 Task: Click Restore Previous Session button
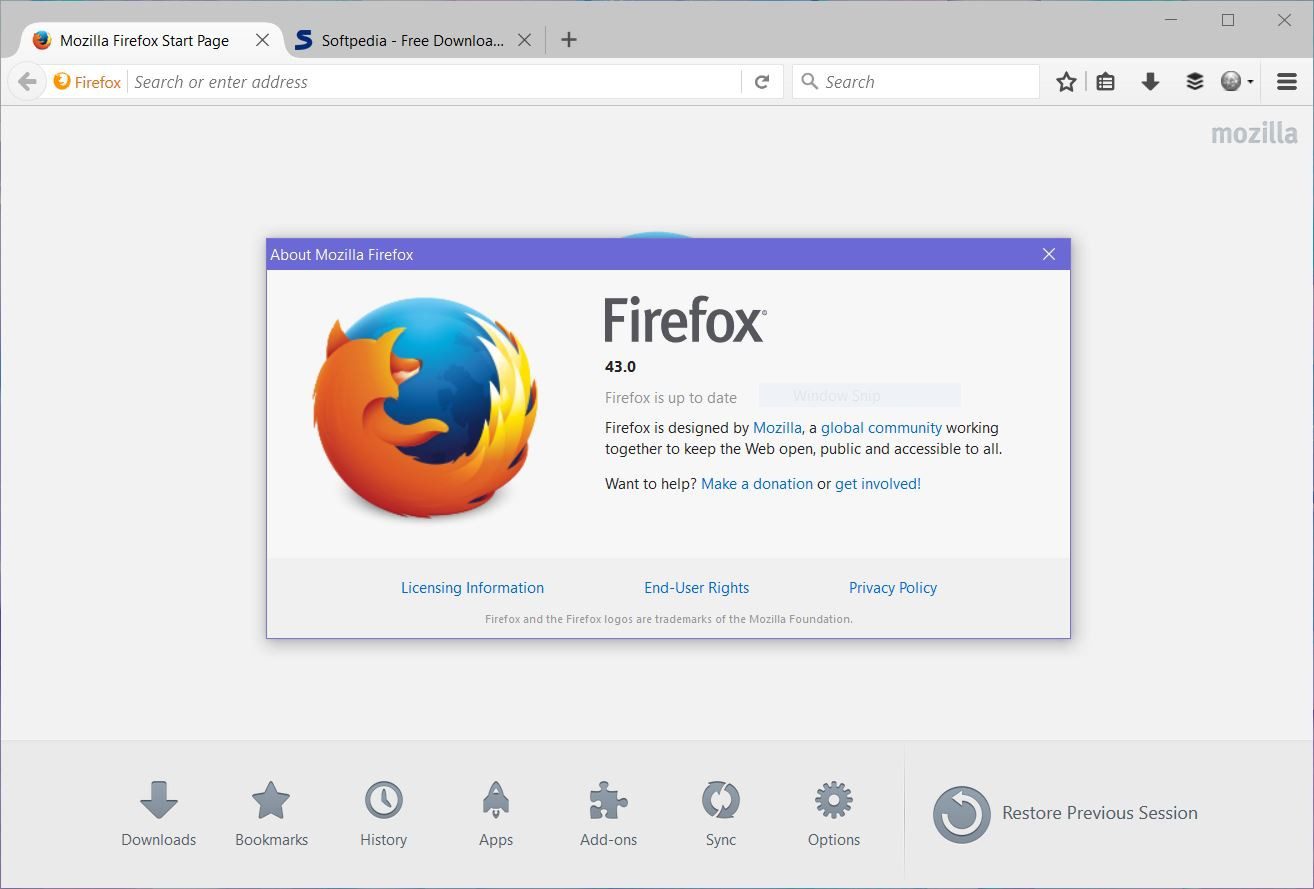point(1066,813)
